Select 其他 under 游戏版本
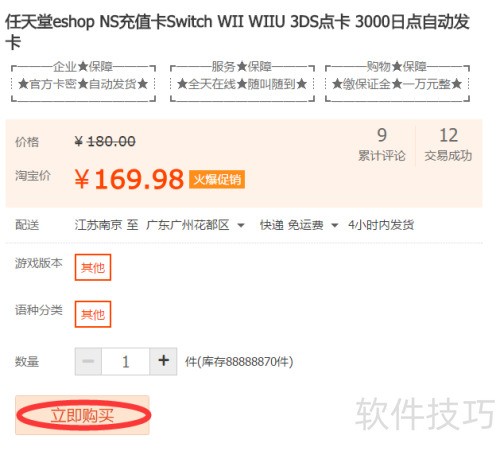This screenshot has height=451, width=500. tap(93, 267)
